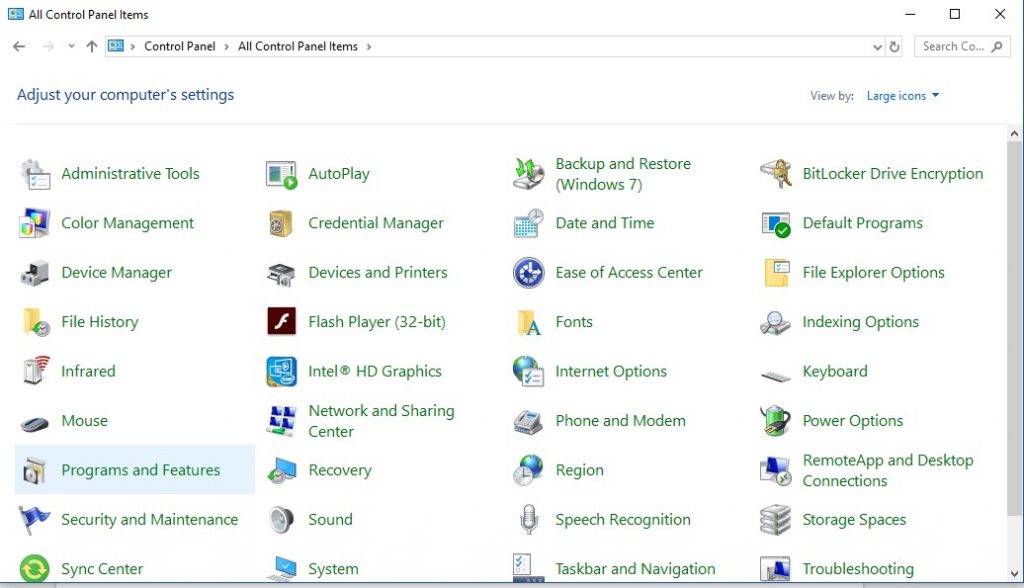Open the View by Large icons dropdown
This screenshot has height=588, width=1024.
[903, 96]
